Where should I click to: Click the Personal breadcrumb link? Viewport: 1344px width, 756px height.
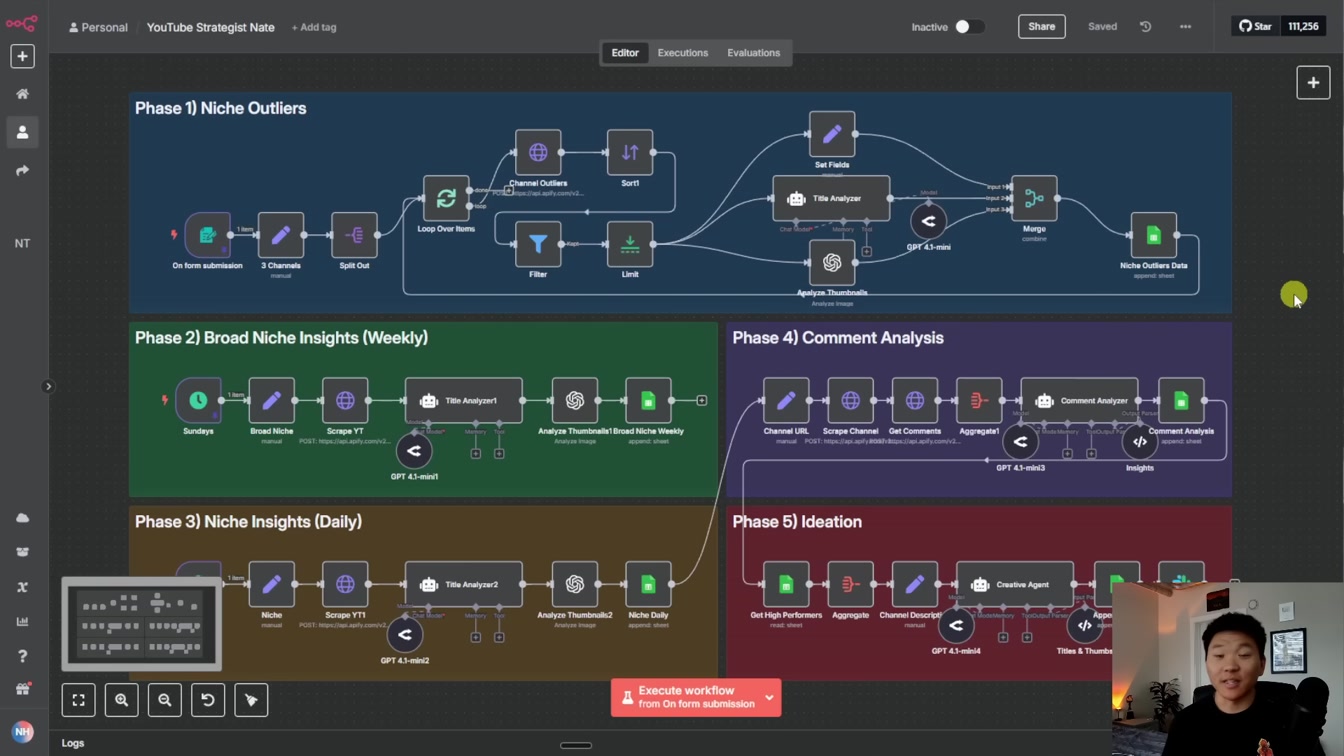98,27
